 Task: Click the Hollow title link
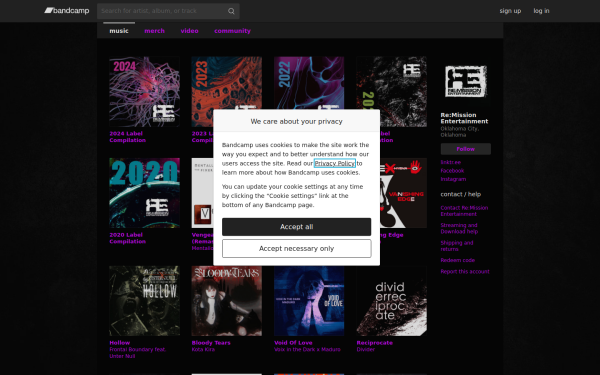(x=119, y=342)
